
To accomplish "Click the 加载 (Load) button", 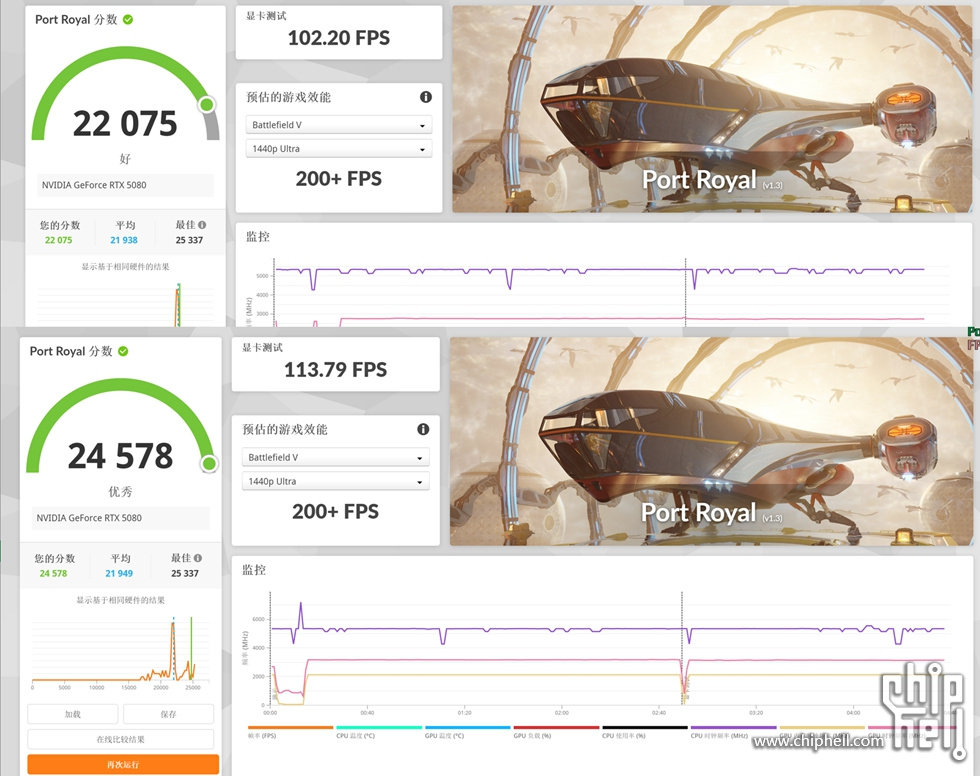I will tap(72, 714).
